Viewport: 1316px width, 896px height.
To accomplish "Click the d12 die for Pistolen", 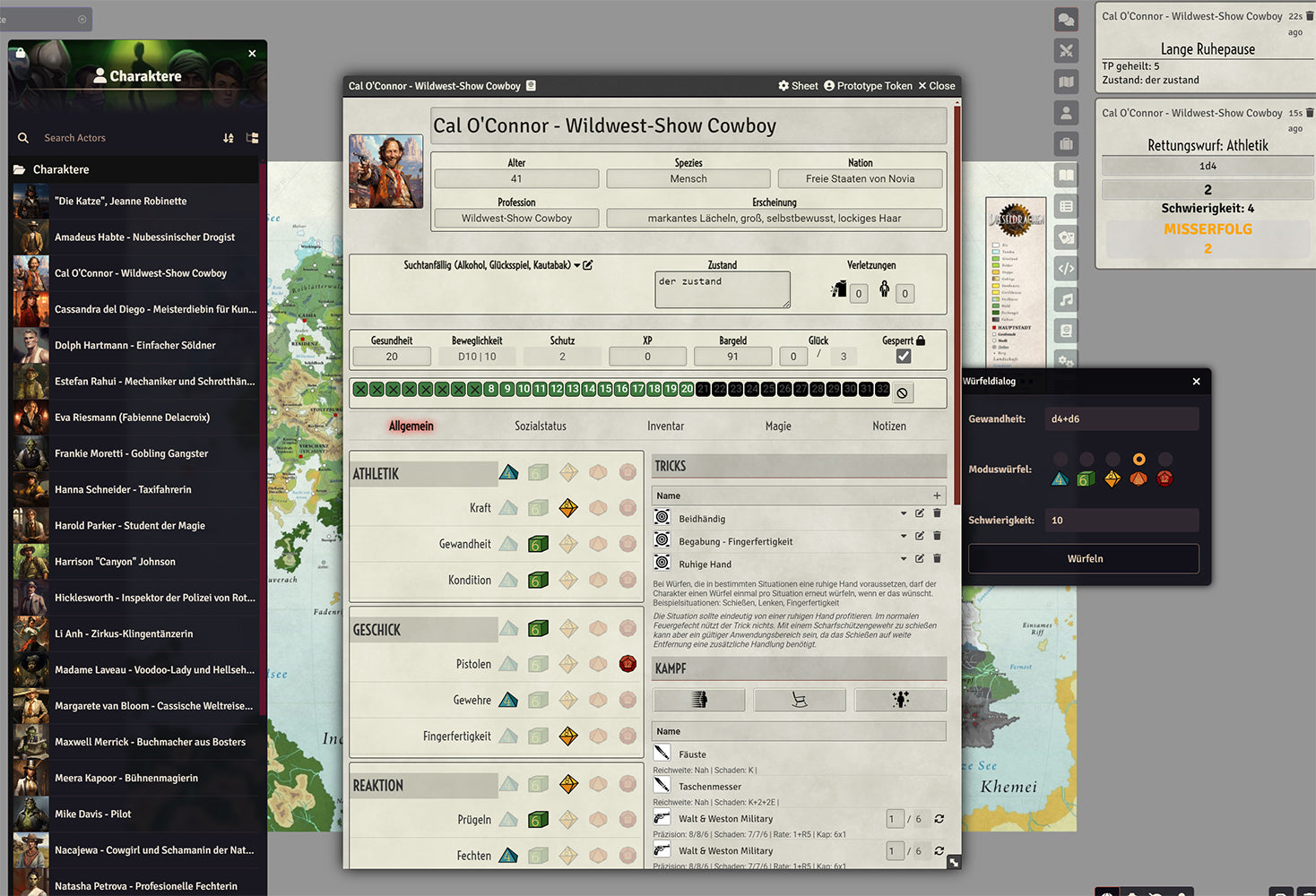I will 628,664.
